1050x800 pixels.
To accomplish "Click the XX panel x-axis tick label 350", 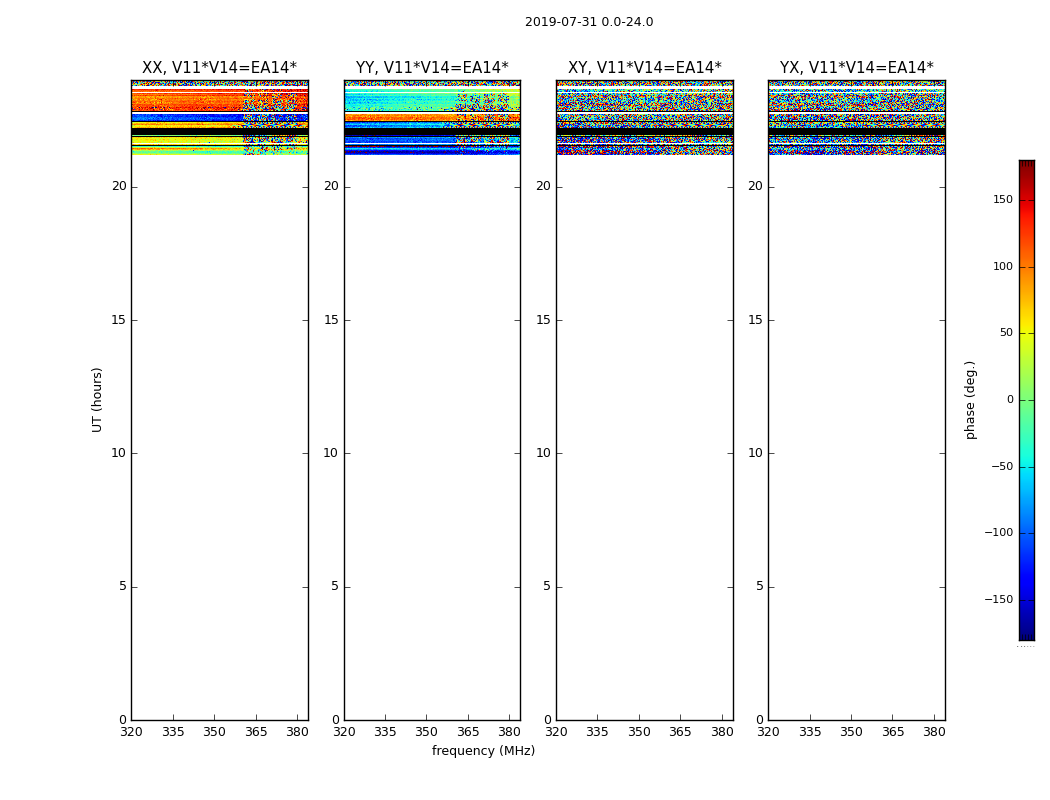I will (214, 732).
